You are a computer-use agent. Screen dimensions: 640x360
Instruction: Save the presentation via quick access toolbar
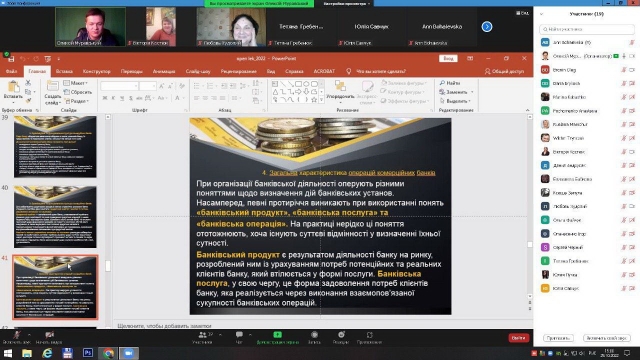11,59
